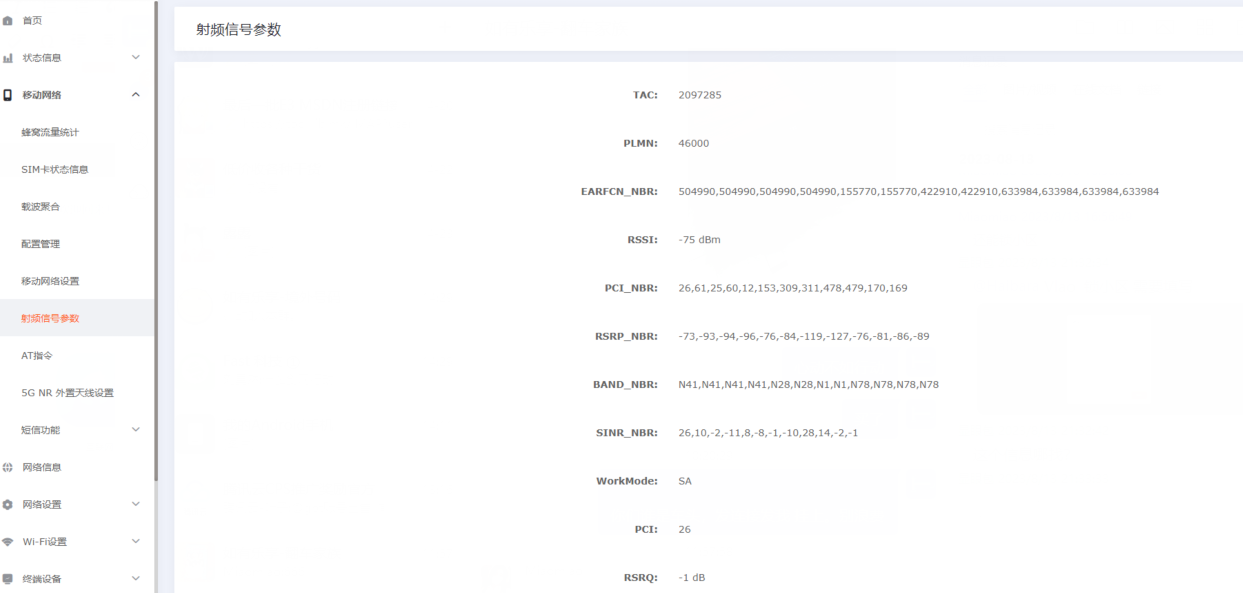The width and height of the screenshot is (1243, 593).
Task: Open 终端设备 menu label
Action: click(x=42, y=579)
